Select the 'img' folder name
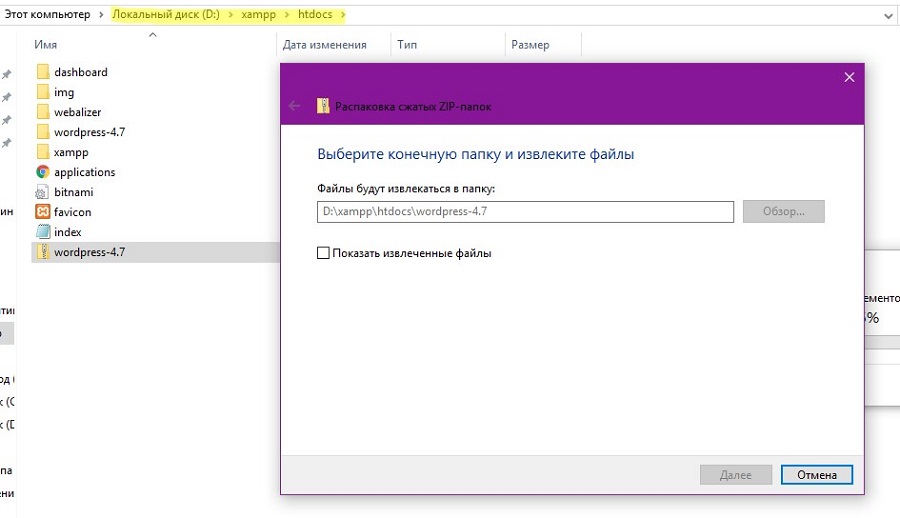900x518 pixels. (x=64, y=92)
